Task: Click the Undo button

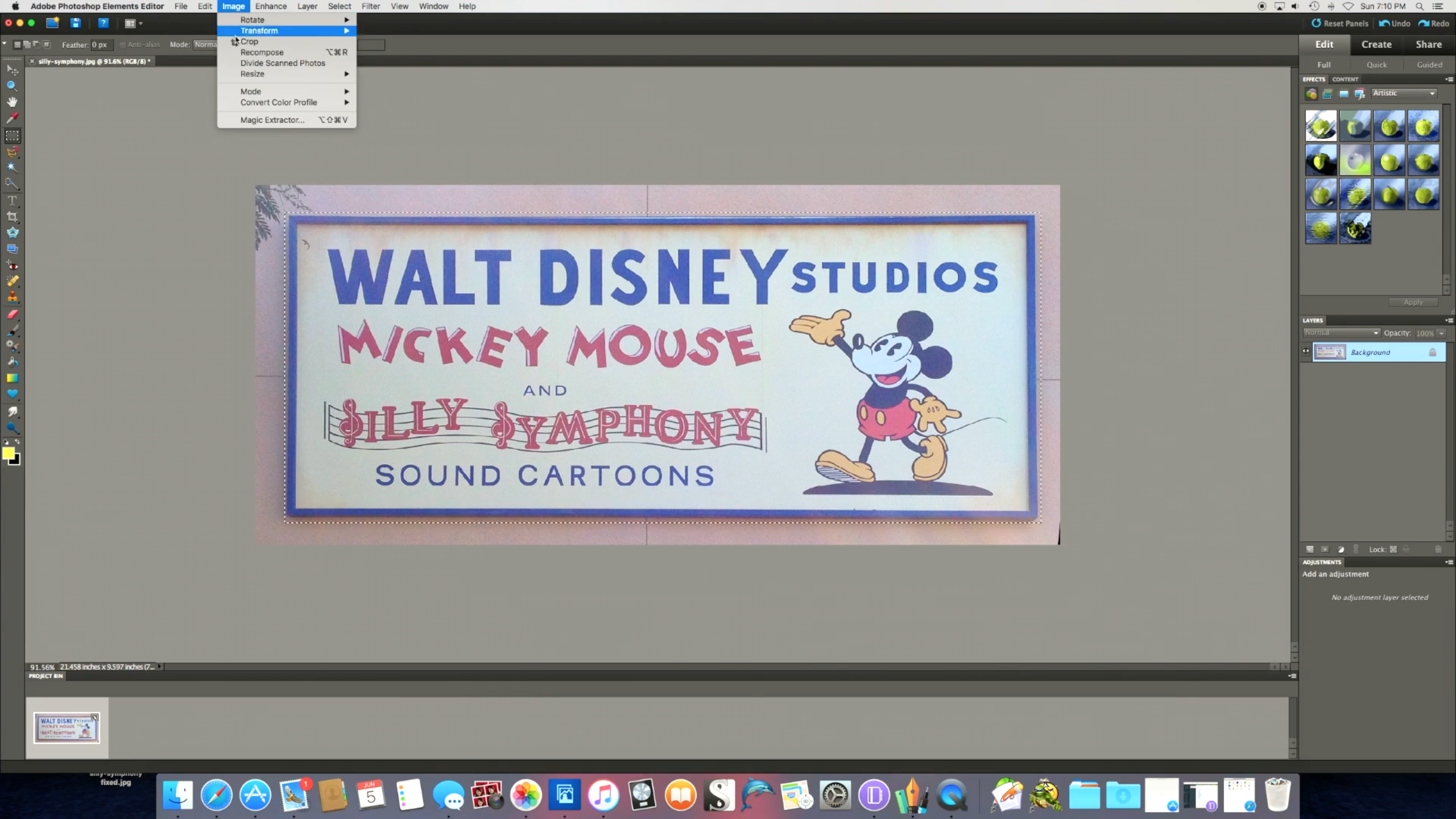Action: (1395, 23)
